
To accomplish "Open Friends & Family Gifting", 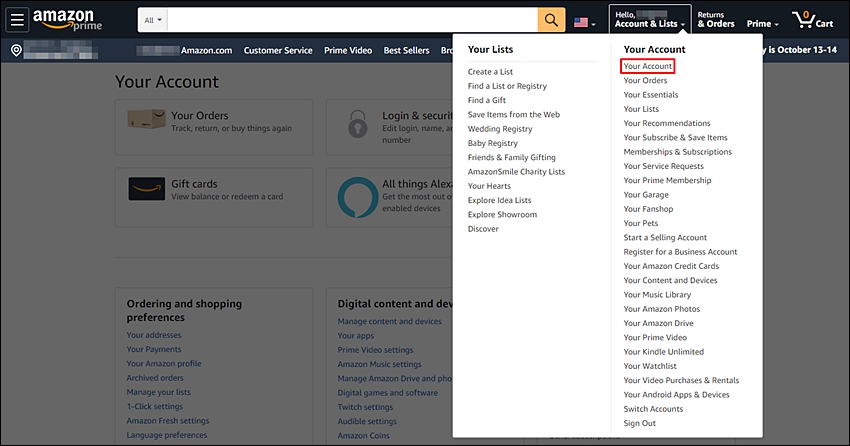I will pyautogui.click(x=512, y=157).
